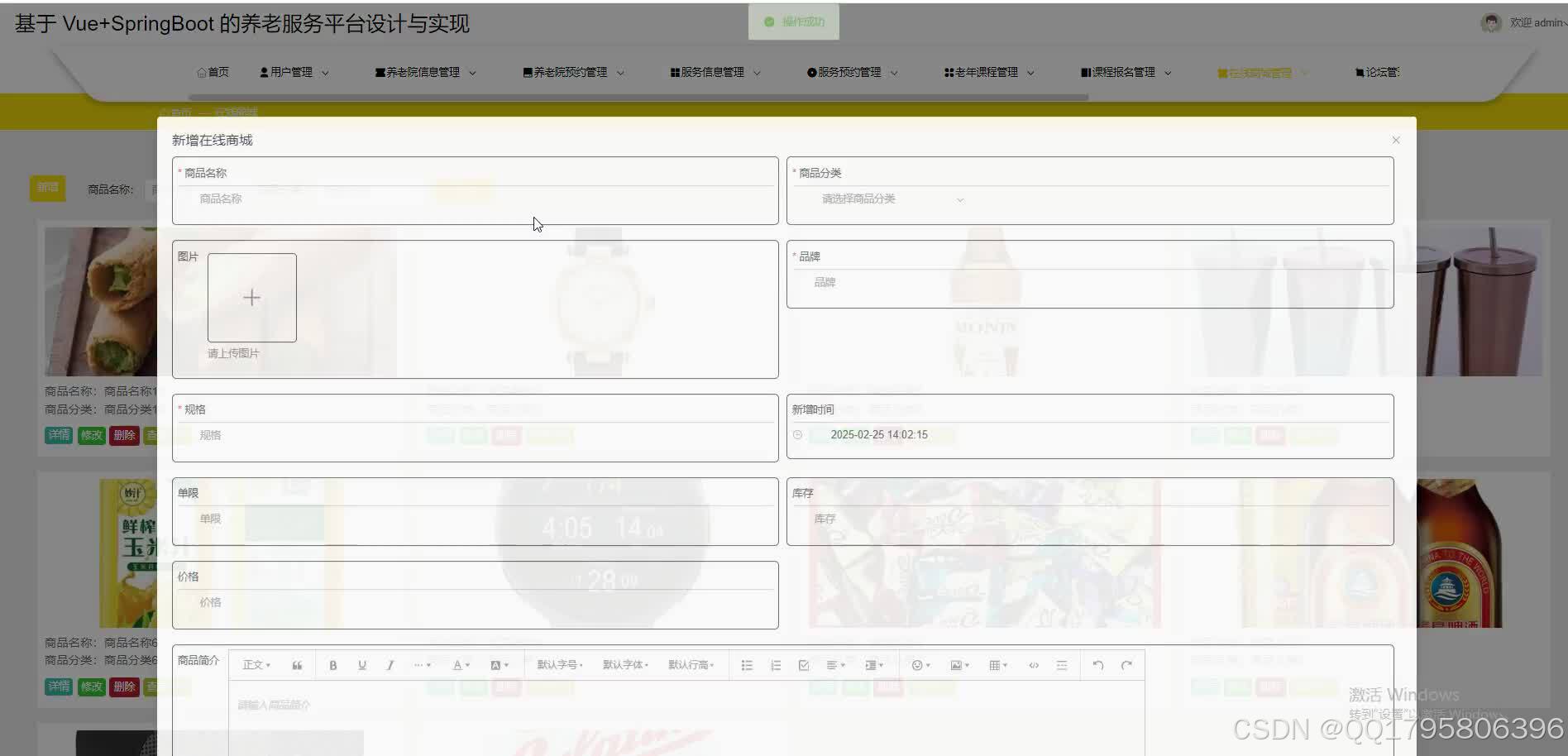Click 删除 button for 商品名称1
This screenshot has height=756, width=1568.
(124, 435)
